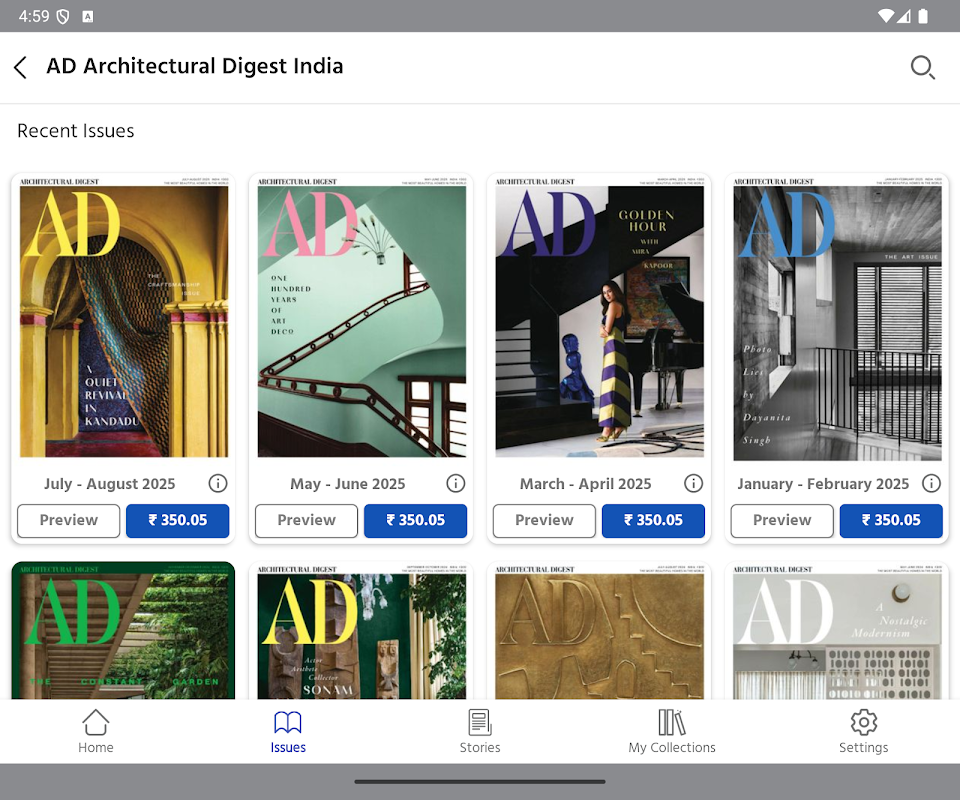Preview the January - February 2025 issue

782,520
